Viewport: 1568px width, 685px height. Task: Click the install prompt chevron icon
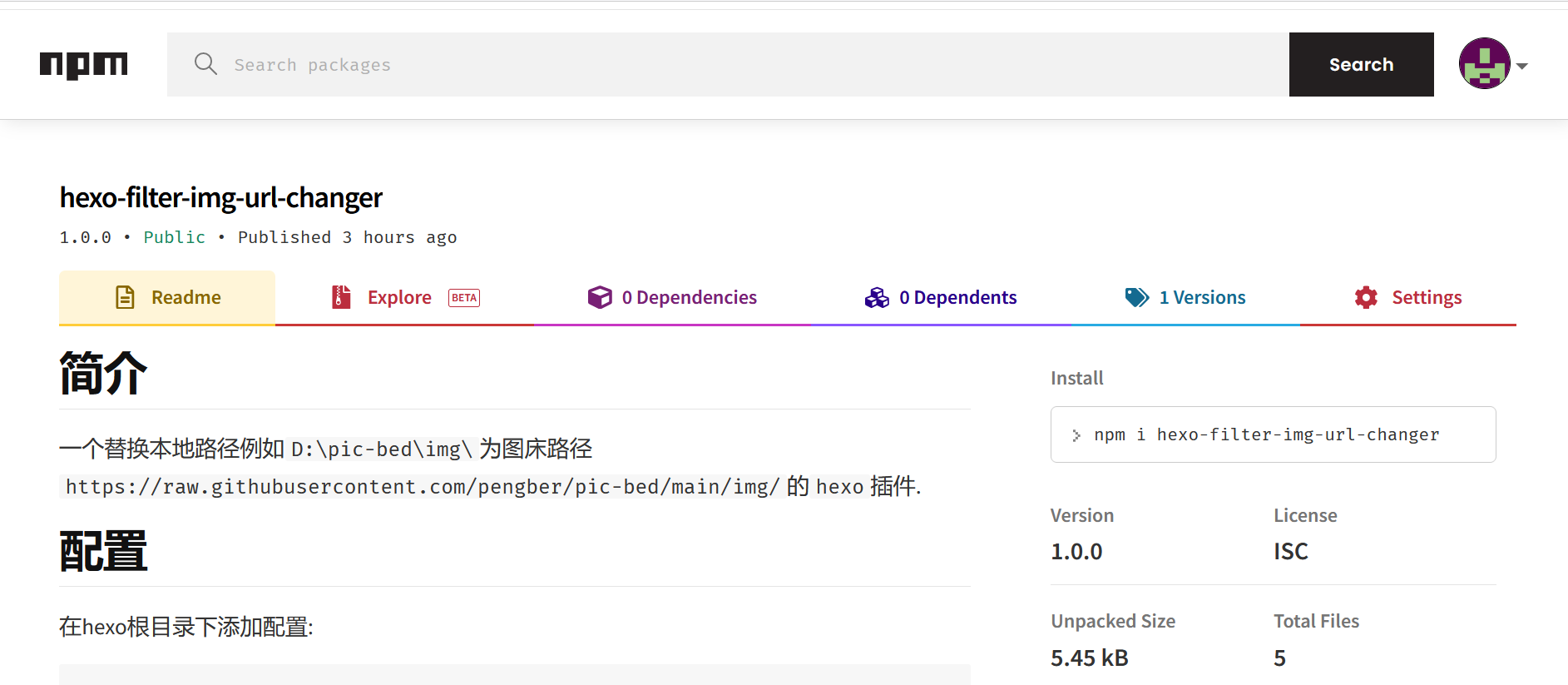(x=1076, y=435)
